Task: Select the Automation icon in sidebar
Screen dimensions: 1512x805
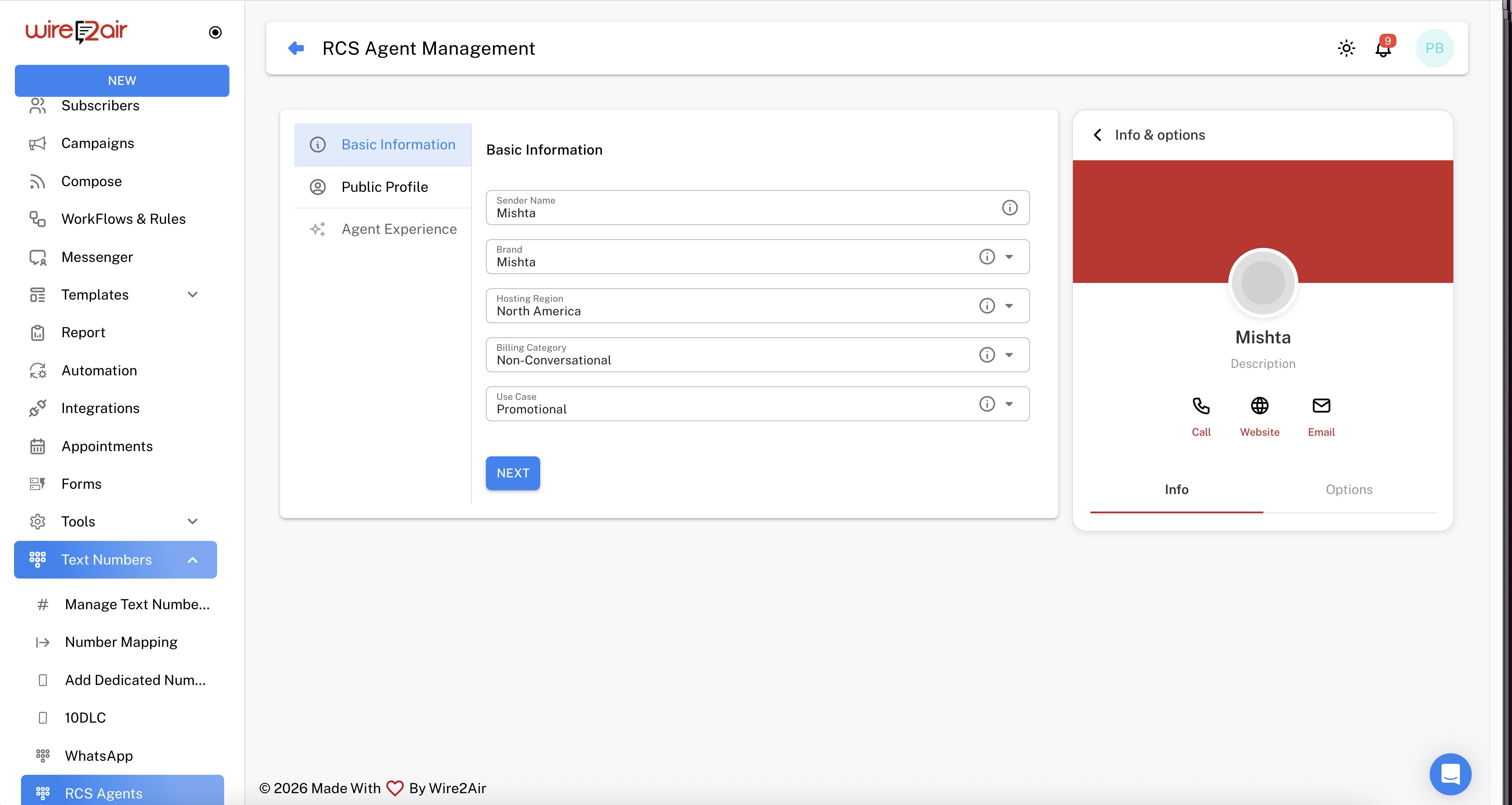Action: (x=38, y=371)
